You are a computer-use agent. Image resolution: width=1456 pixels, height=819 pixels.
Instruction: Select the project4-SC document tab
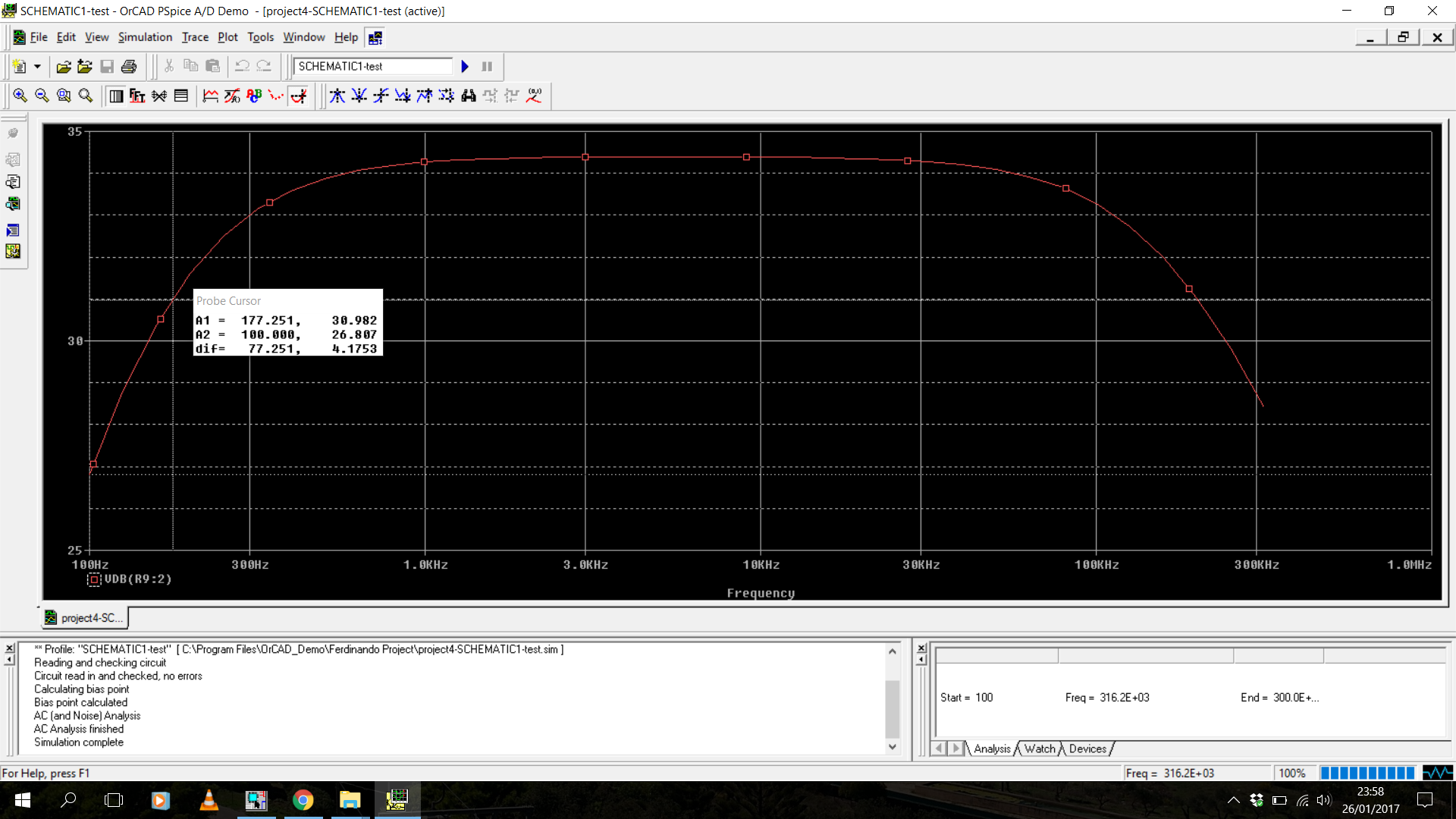(x=84, y=618)
